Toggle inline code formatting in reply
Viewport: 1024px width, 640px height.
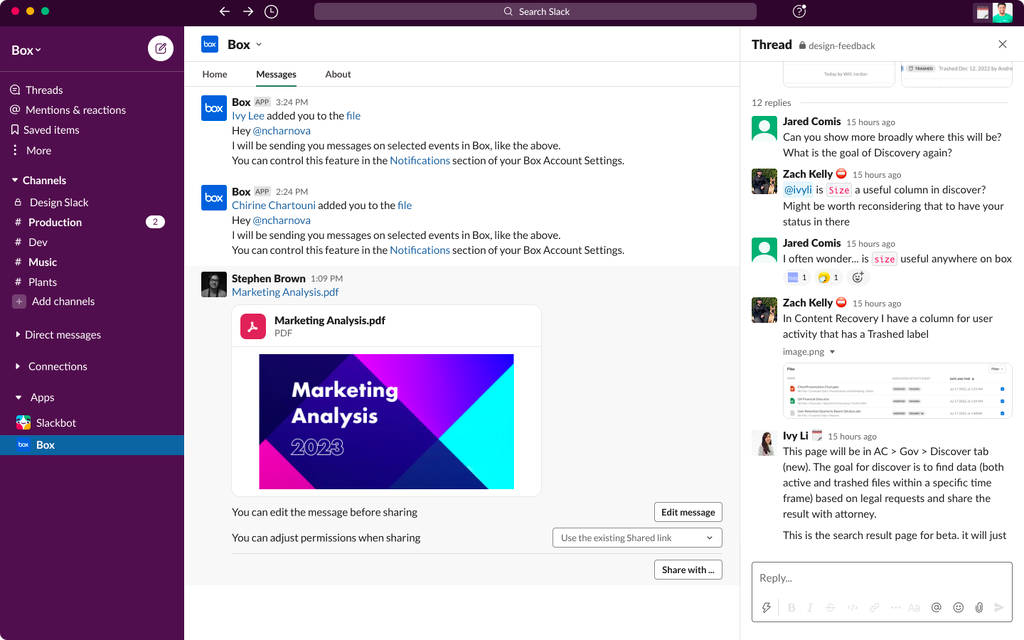[852, 607]
